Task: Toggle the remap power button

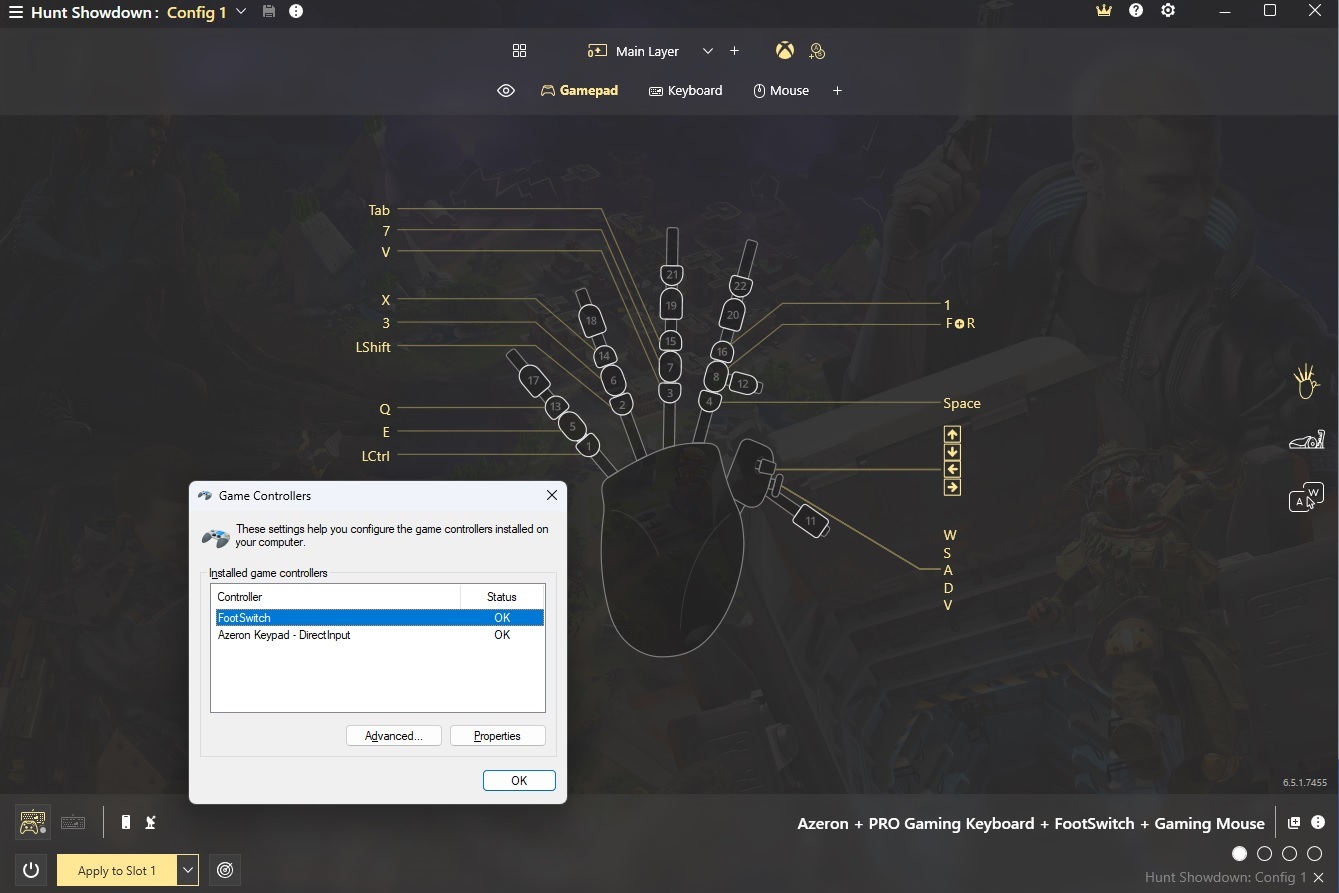Action: coord(31,870)
